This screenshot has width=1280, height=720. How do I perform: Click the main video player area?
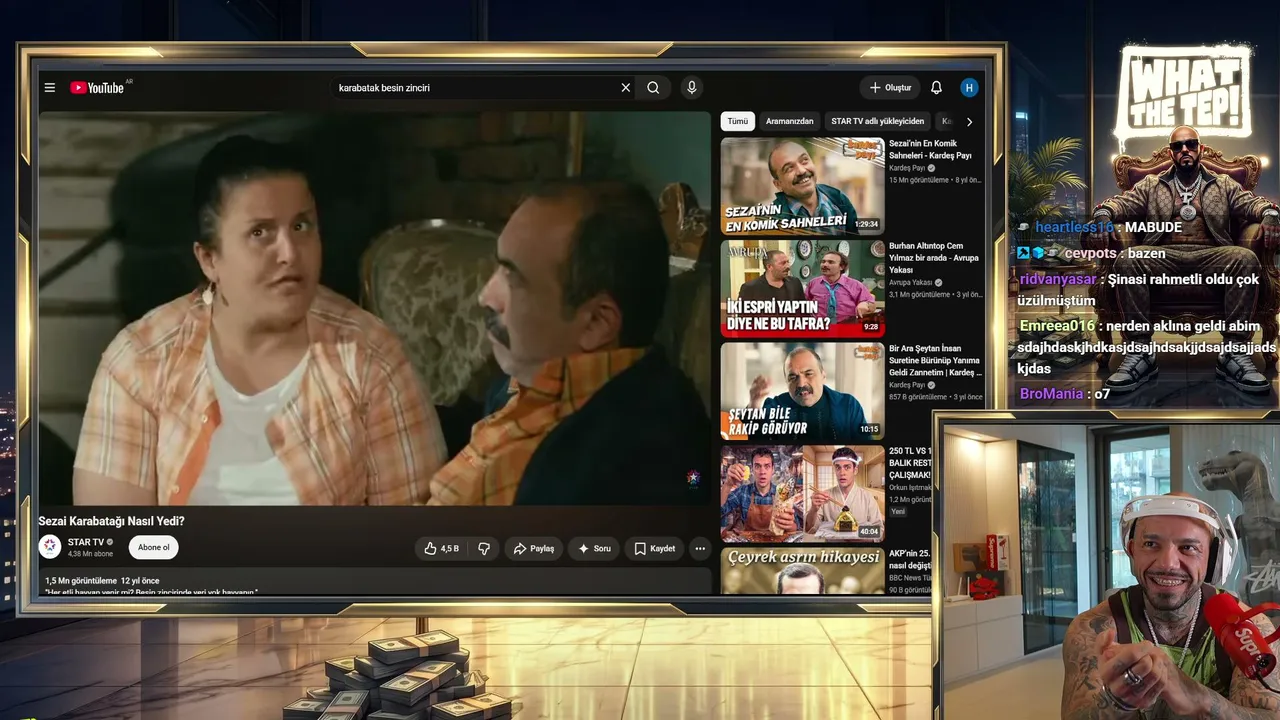(x=375, y=308)
